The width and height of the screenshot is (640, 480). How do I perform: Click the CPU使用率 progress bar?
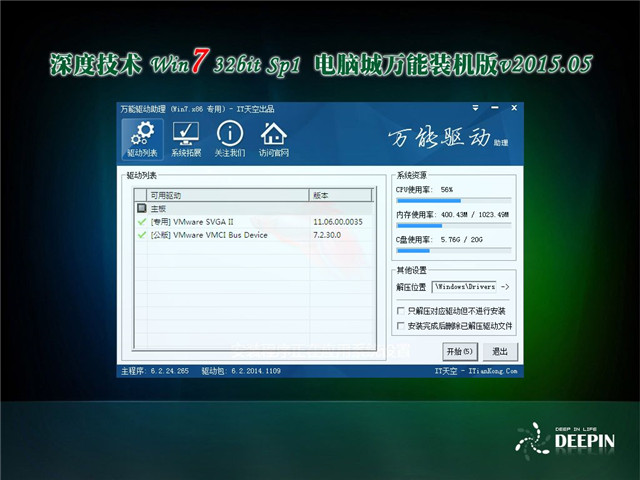coord(453,200)
